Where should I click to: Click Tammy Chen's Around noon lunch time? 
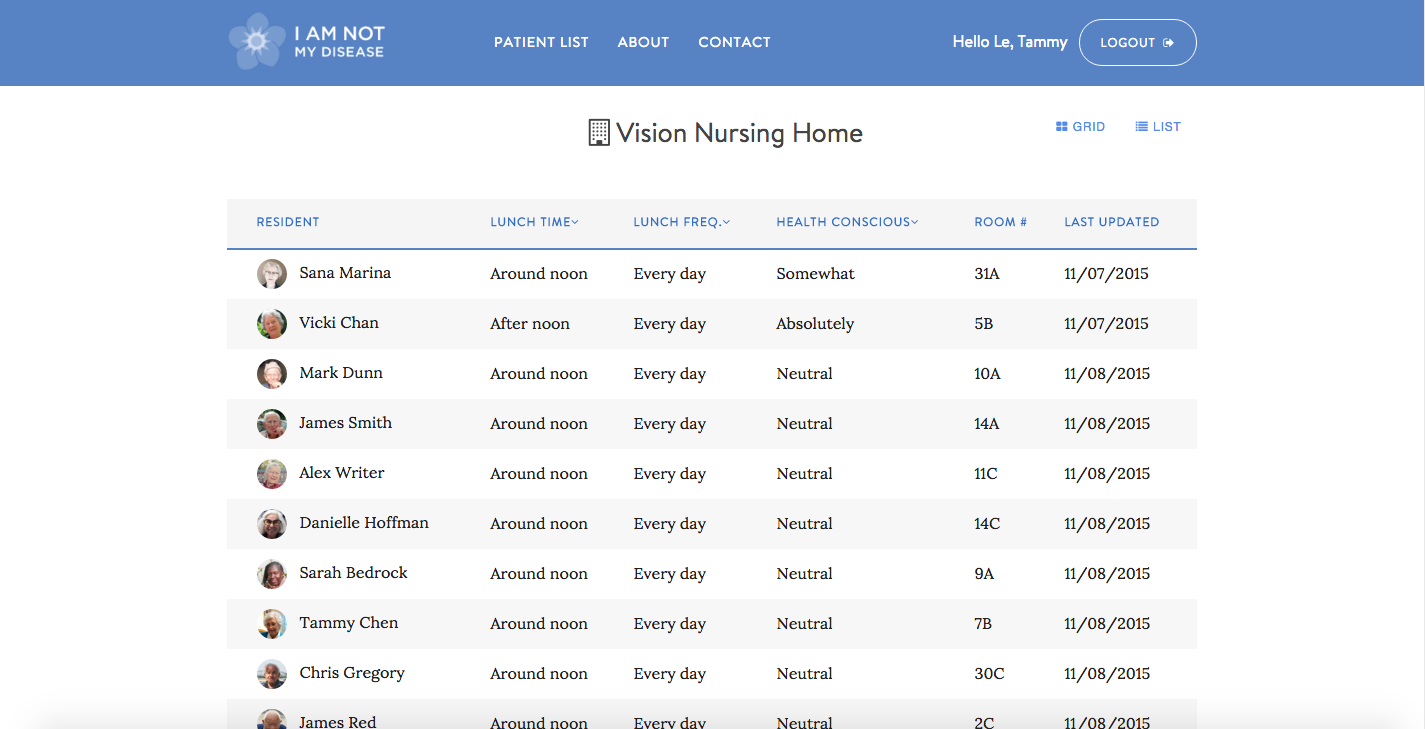(539, 624)
